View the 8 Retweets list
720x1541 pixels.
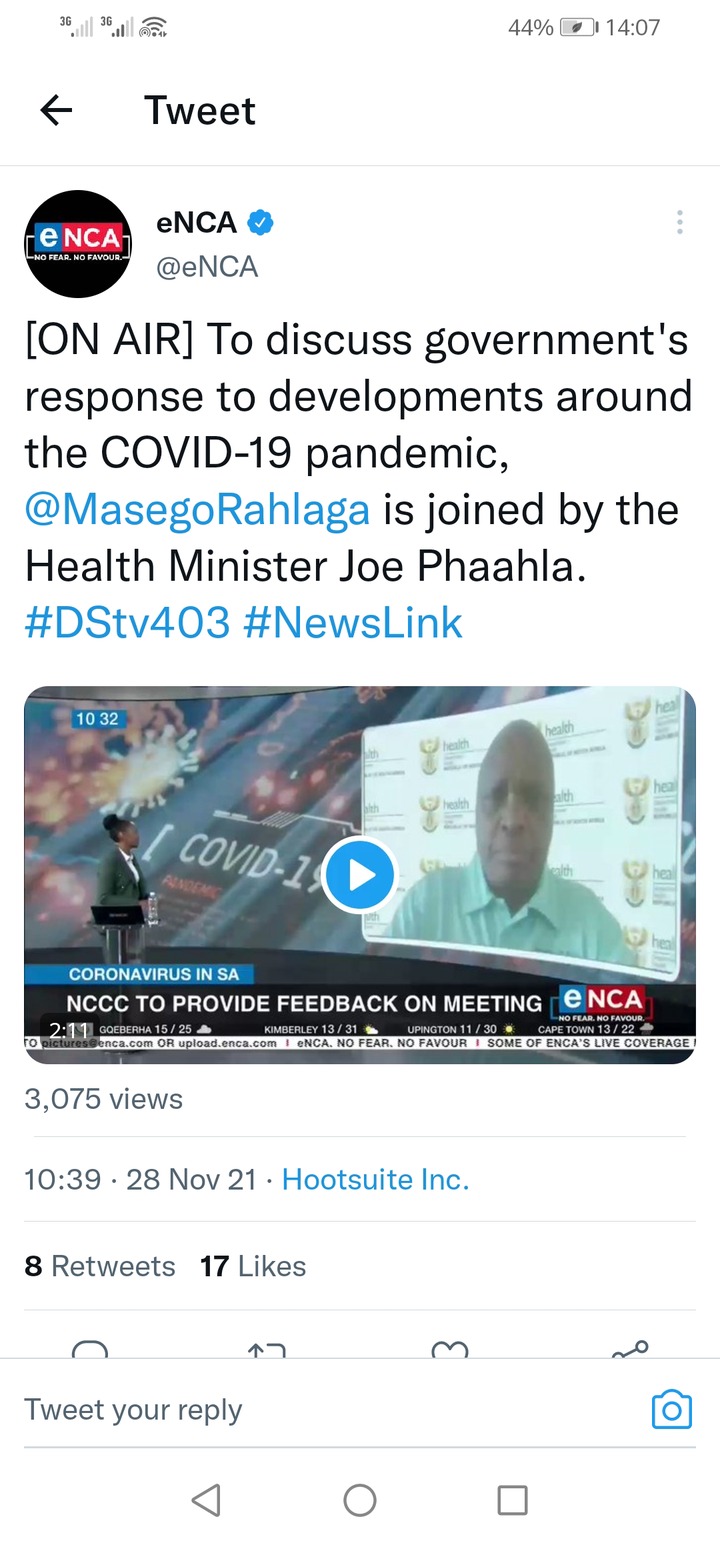click(x=100, y=1266)
